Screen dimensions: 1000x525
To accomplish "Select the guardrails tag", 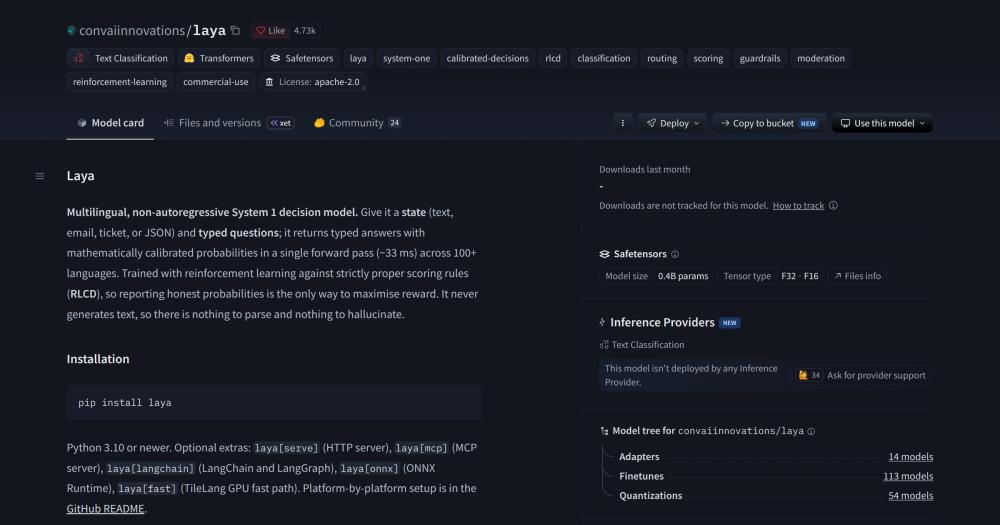I will (760, 58).
